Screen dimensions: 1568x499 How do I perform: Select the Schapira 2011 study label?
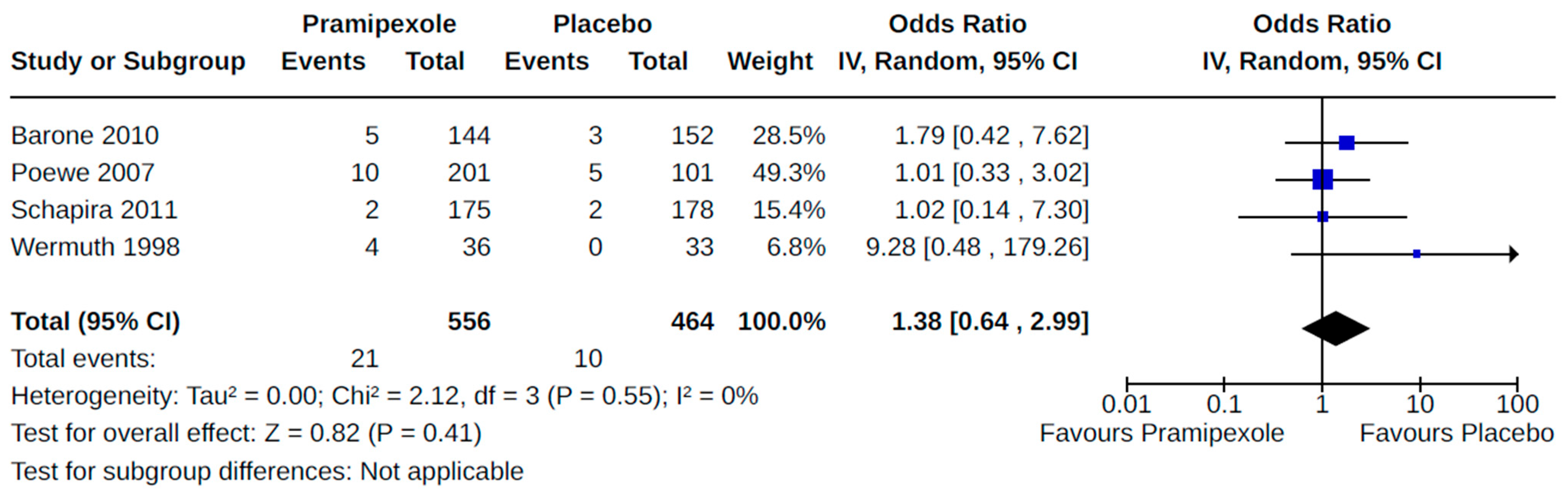pos(94,210)
